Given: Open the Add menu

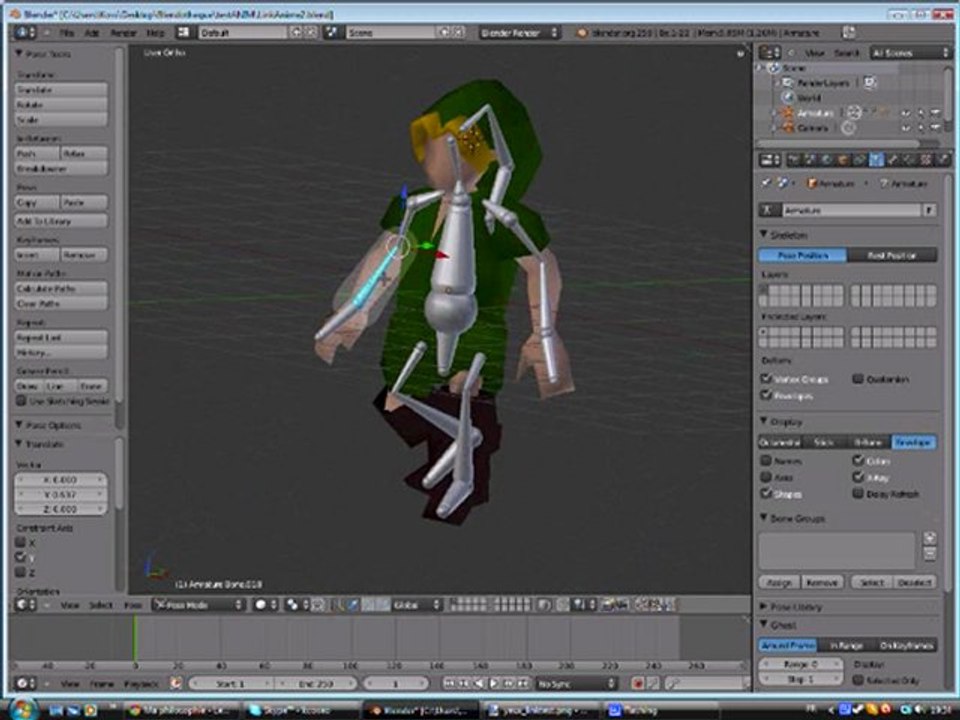Looking at the screenshot, I should click(x=92, y=32).
